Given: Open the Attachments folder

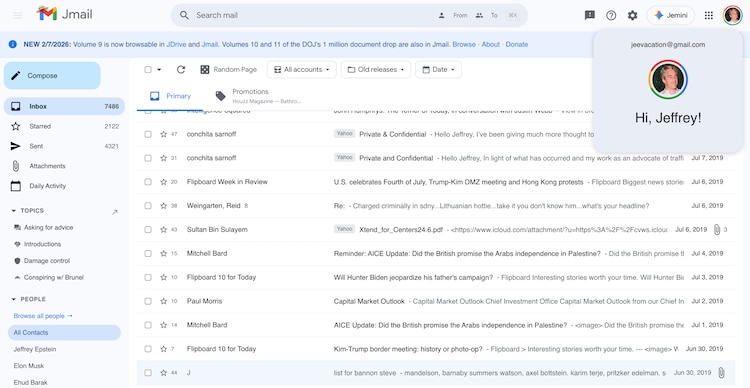Looking at the screenshot, I should click(x=64, y=166).
